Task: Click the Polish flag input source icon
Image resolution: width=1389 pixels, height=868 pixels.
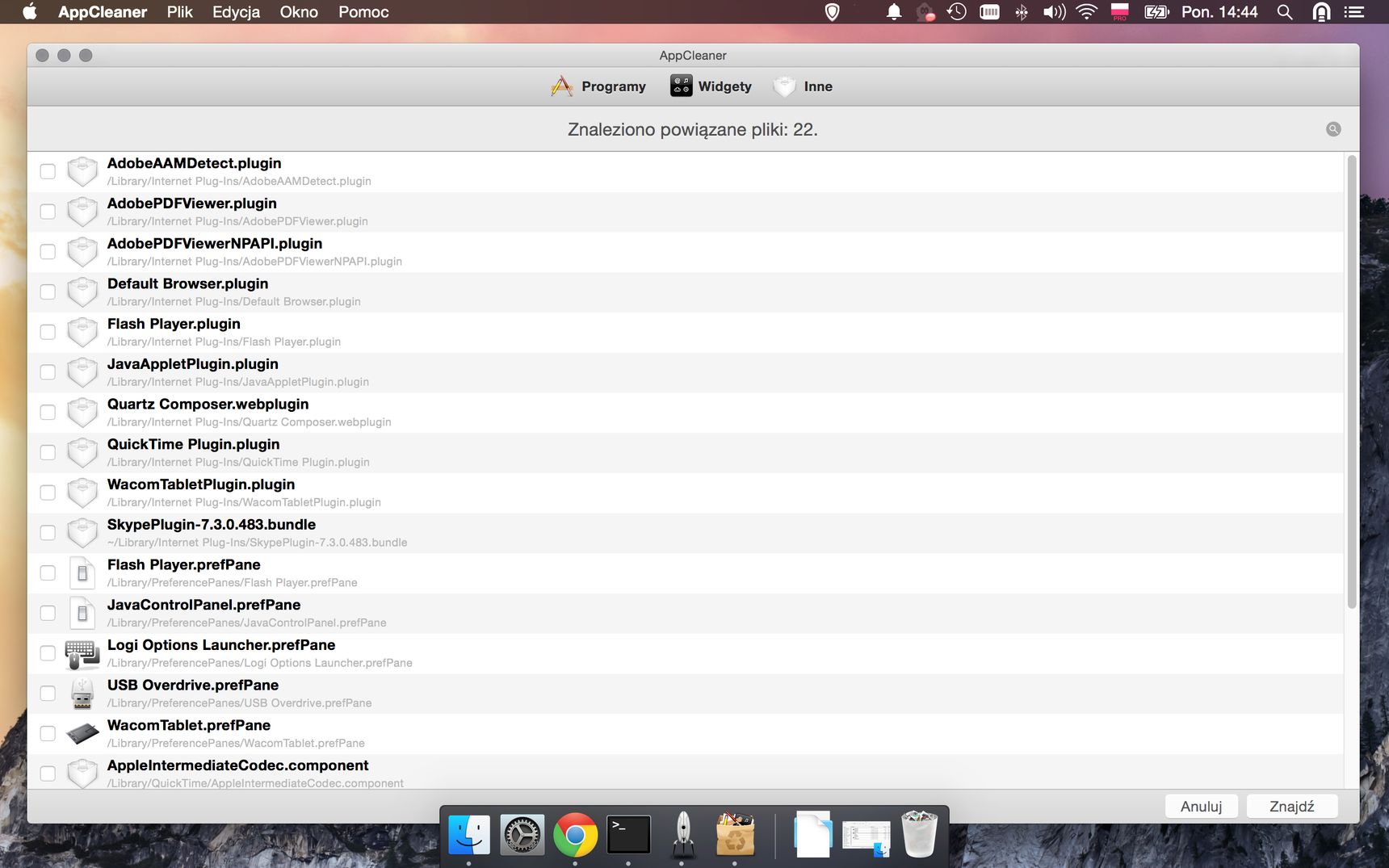Action: tap(1119, 11)
